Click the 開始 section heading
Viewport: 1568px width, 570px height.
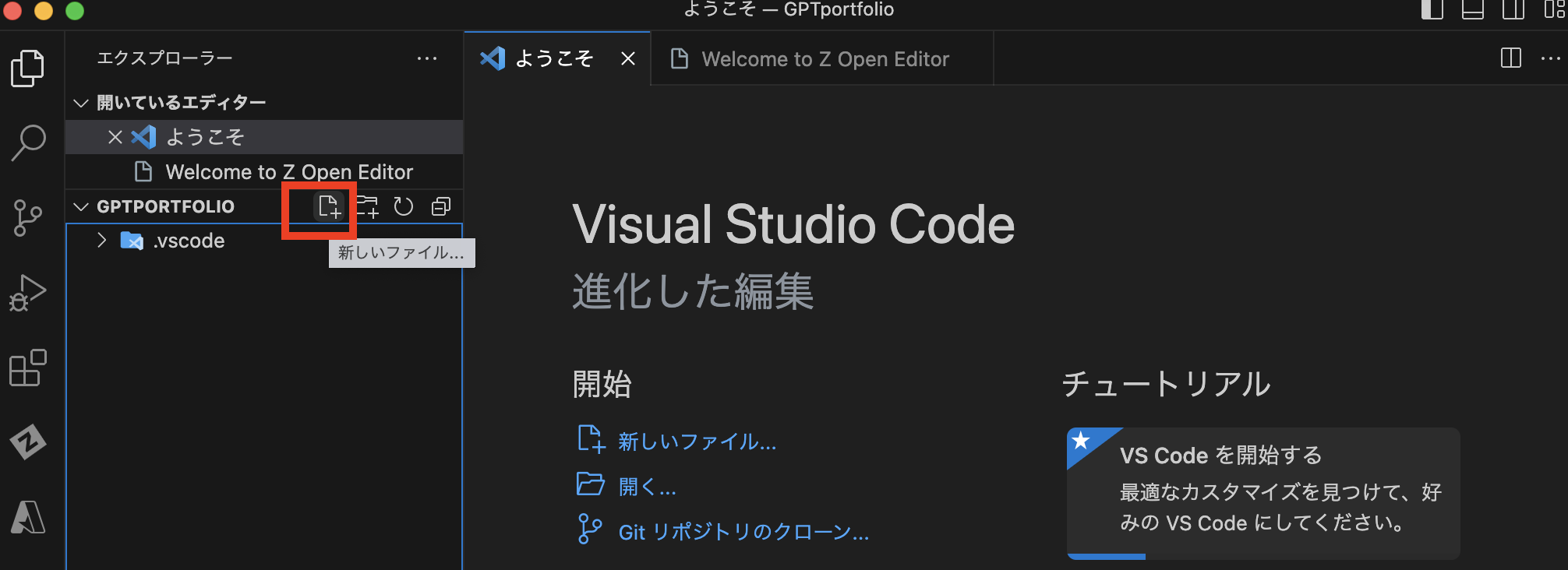602,384
